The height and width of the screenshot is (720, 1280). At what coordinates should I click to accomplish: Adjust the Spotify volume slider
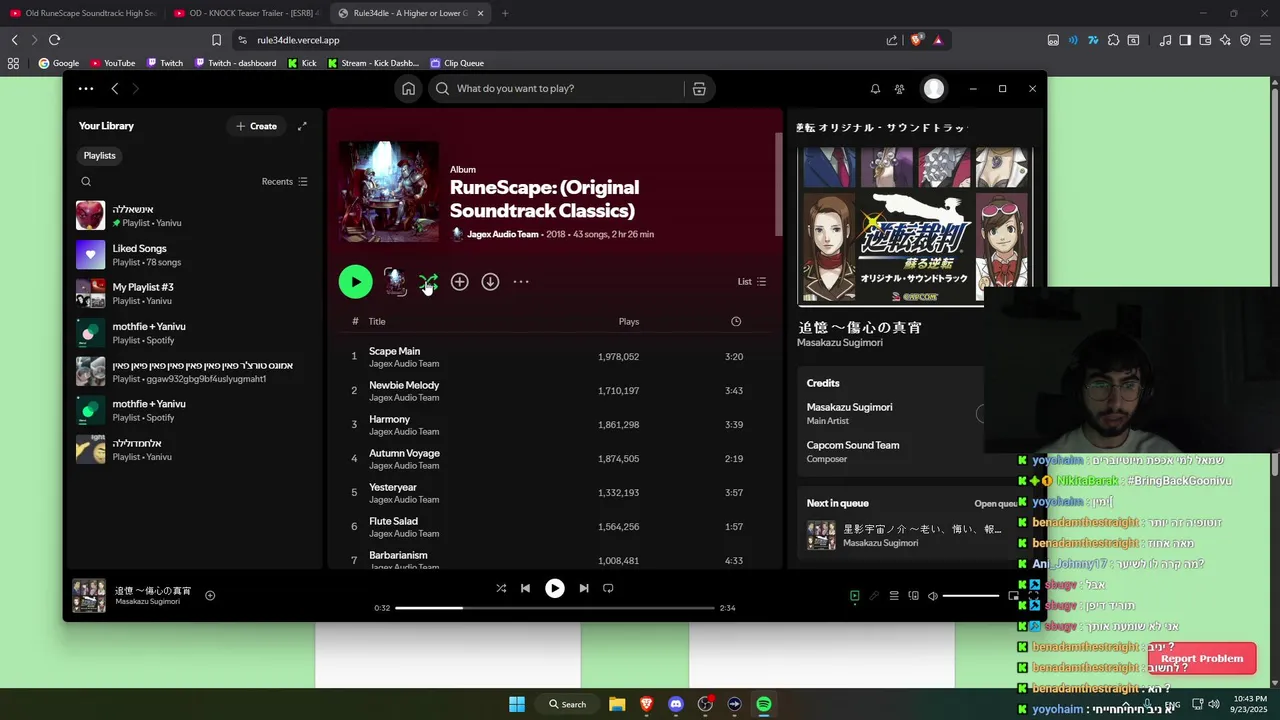(x=970, y=596)
